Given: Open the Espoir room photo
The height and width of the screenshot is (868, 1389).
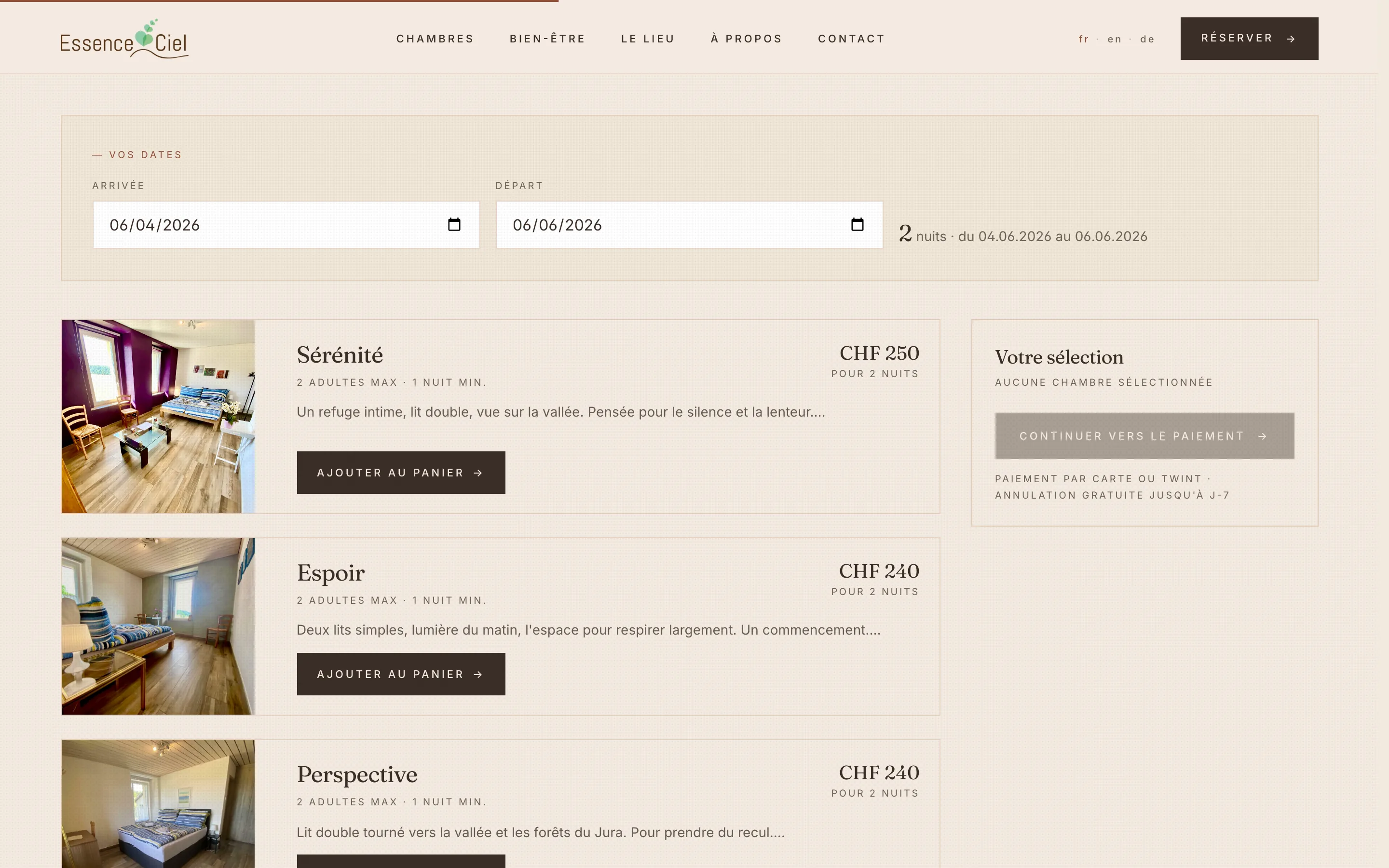Looking at the screenshot, I should [x=158, y=626].
